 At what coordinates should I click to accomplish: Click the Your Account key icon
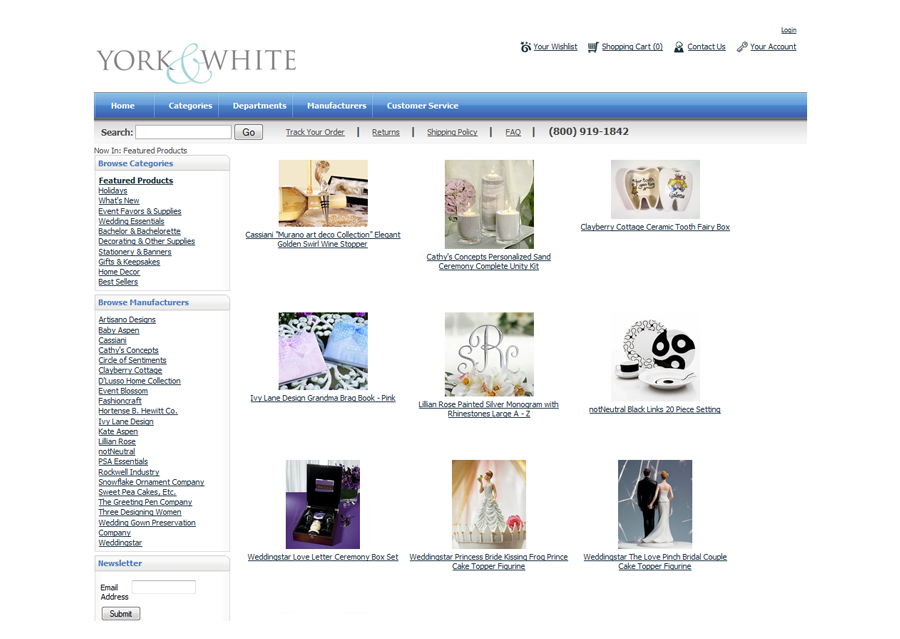742,47
